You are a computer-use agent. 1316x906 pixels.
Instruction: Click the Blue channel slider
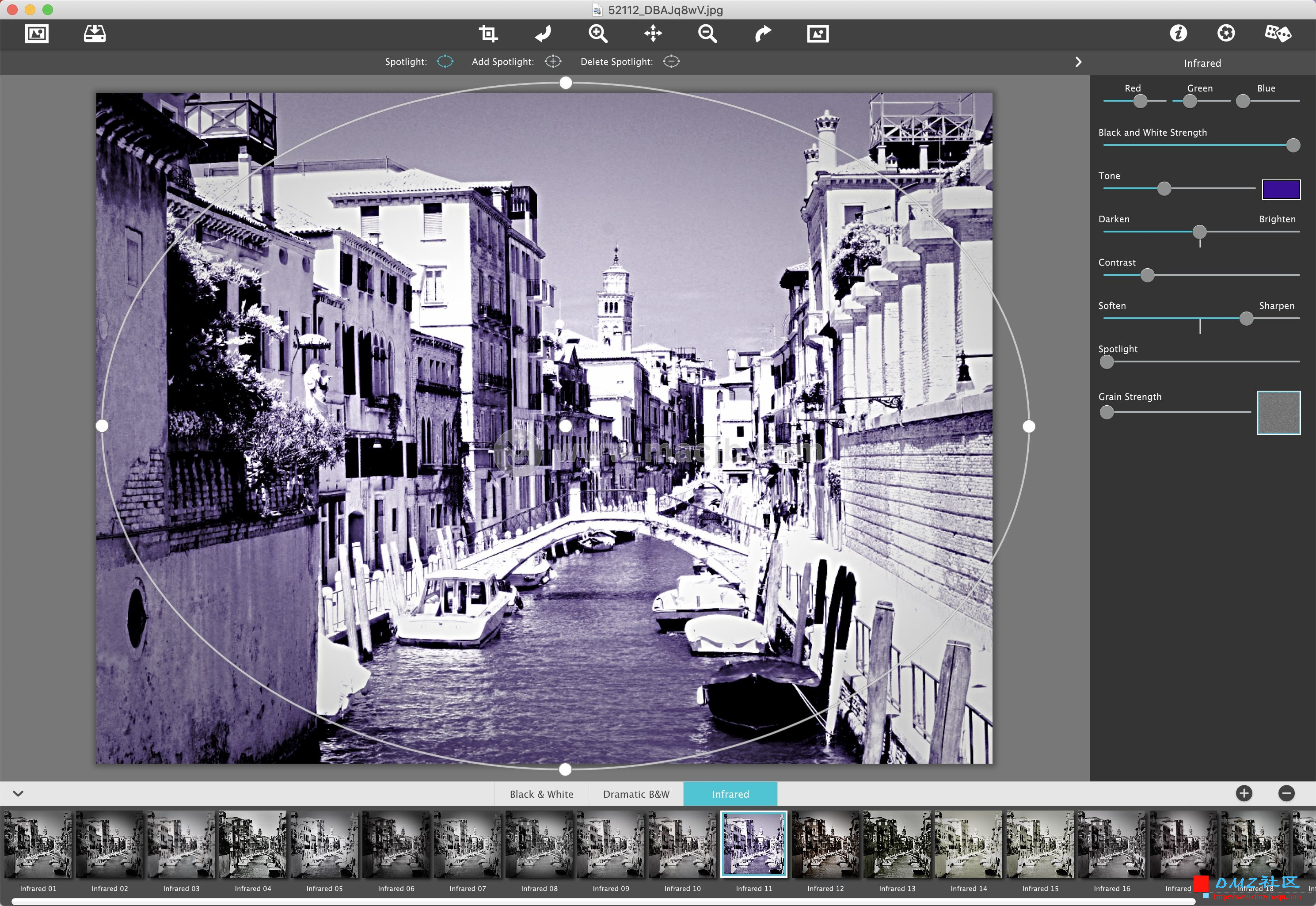[1268, 101]
